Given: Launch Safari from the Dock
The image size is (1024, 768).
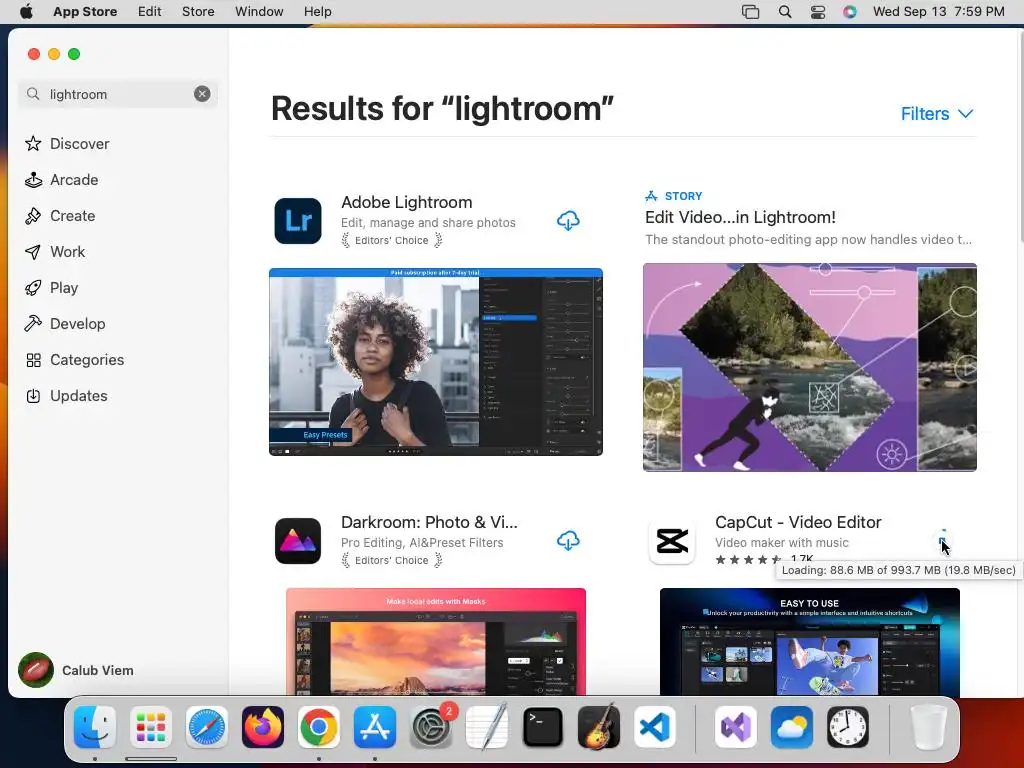Looking at the screenshot, I should pyautogui.click(x=207, y=727).
